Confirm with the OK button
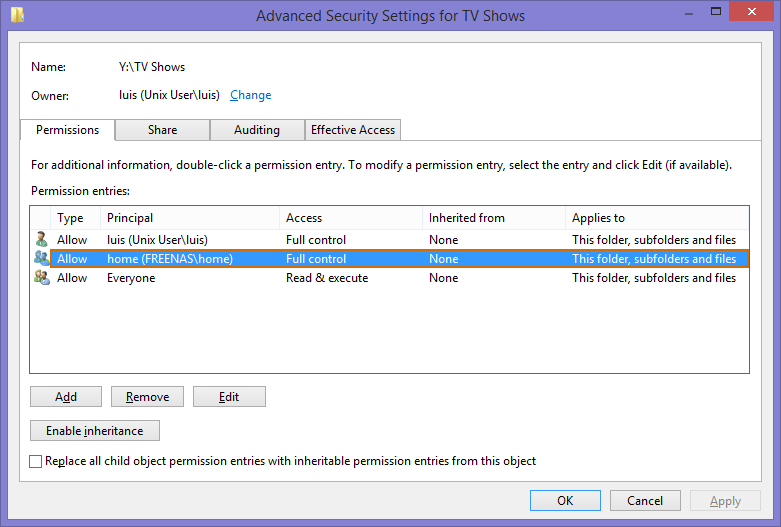The height and width of the screenshot is (527, 781). [565, 501]
